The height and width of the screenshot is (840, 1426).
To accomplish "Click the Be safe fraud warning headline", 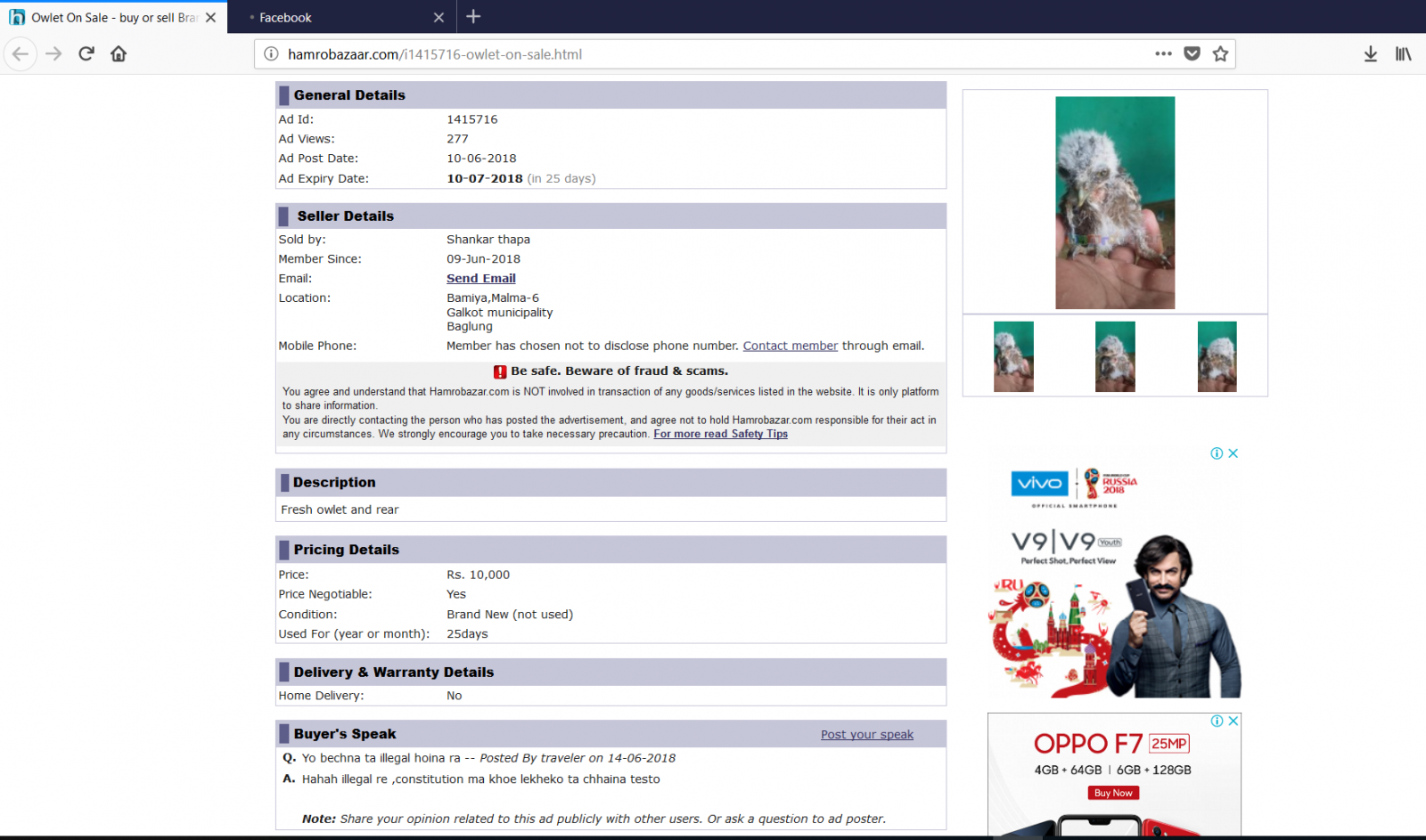I will point(619,371).
